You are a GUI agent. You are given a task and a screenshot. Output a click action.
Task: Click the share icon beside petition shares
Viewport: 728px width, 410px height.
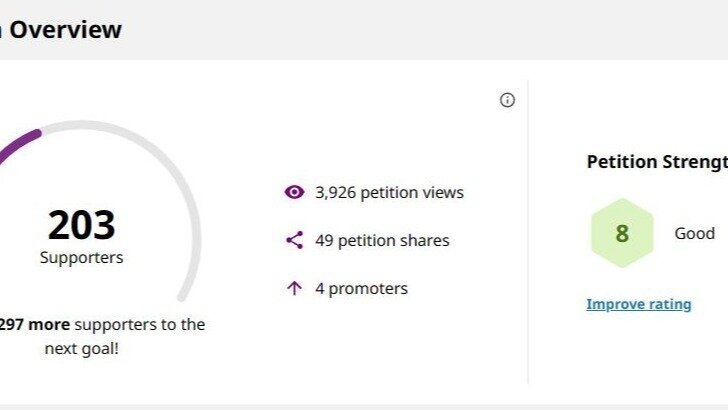pyautogui.click(x=294, y=240)
